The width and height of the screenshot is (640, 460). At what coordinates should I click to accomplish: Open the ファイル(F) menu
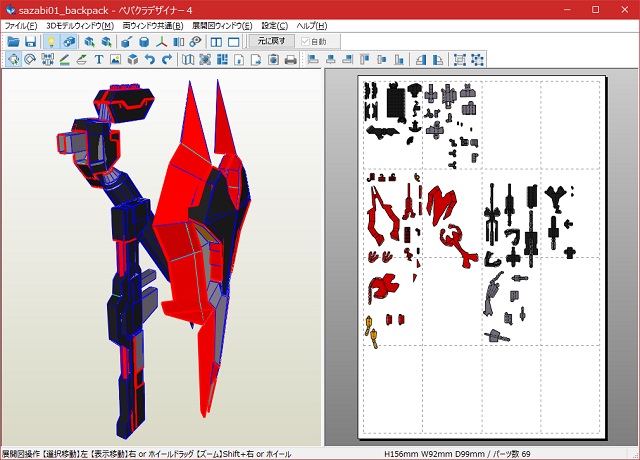pyautogui.click(x=21, y=26)
